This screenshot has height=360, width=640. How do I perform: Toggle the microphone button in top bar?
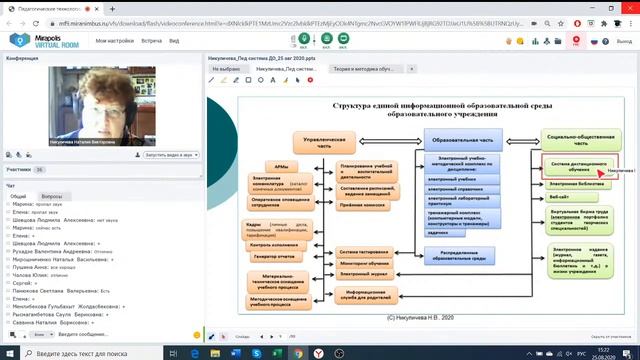click(304, 38)
